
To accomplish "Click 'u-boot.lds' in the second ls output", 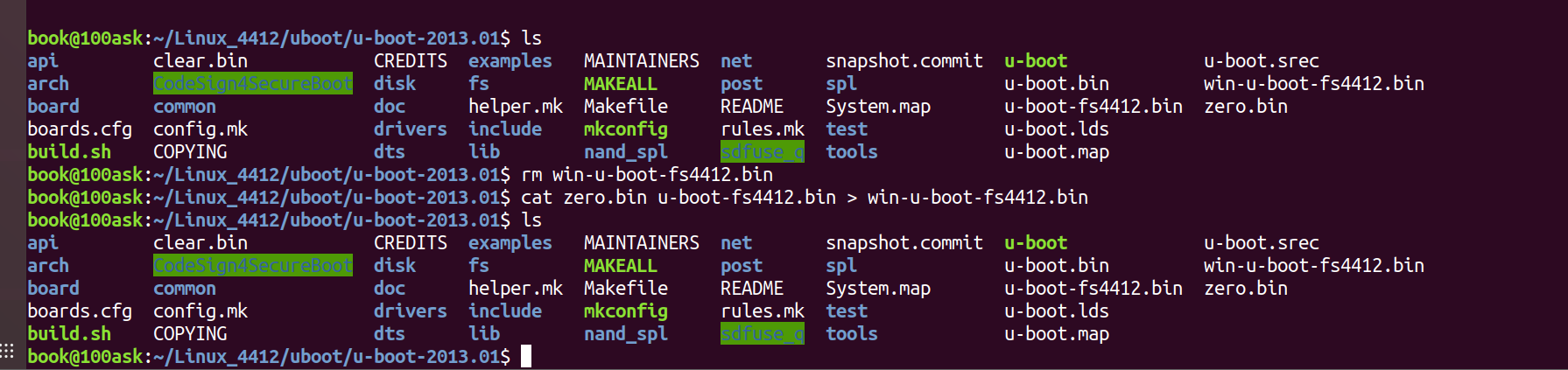I will [1057, 311].
